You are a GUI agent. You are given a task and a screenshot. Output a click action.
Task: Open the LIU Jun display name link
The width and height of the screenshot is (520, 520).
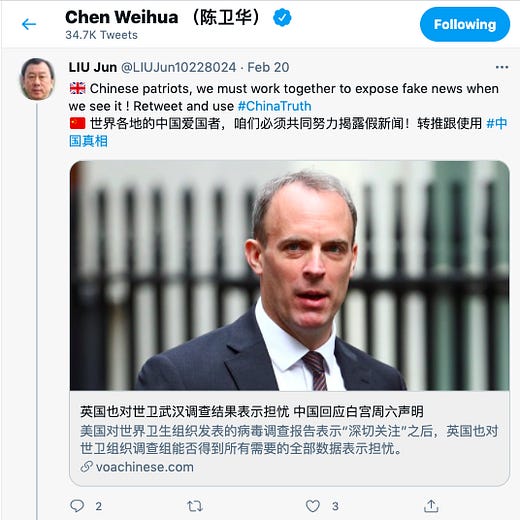click(x=93, y=67)
